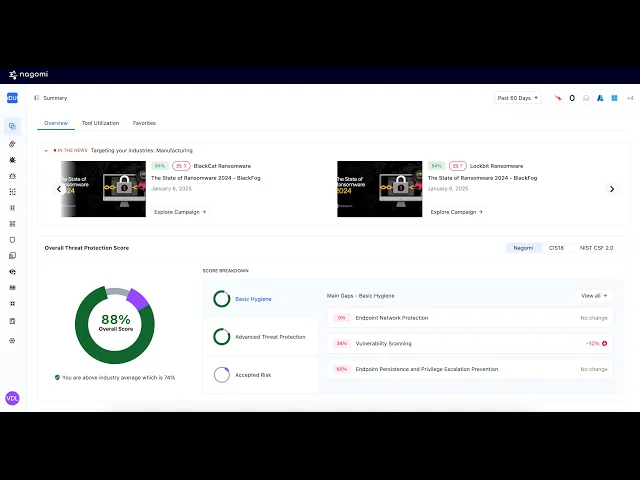640x480 pixels.
Task: Click the grey integration icon beside Okta
Action: (x=586, y=98)
